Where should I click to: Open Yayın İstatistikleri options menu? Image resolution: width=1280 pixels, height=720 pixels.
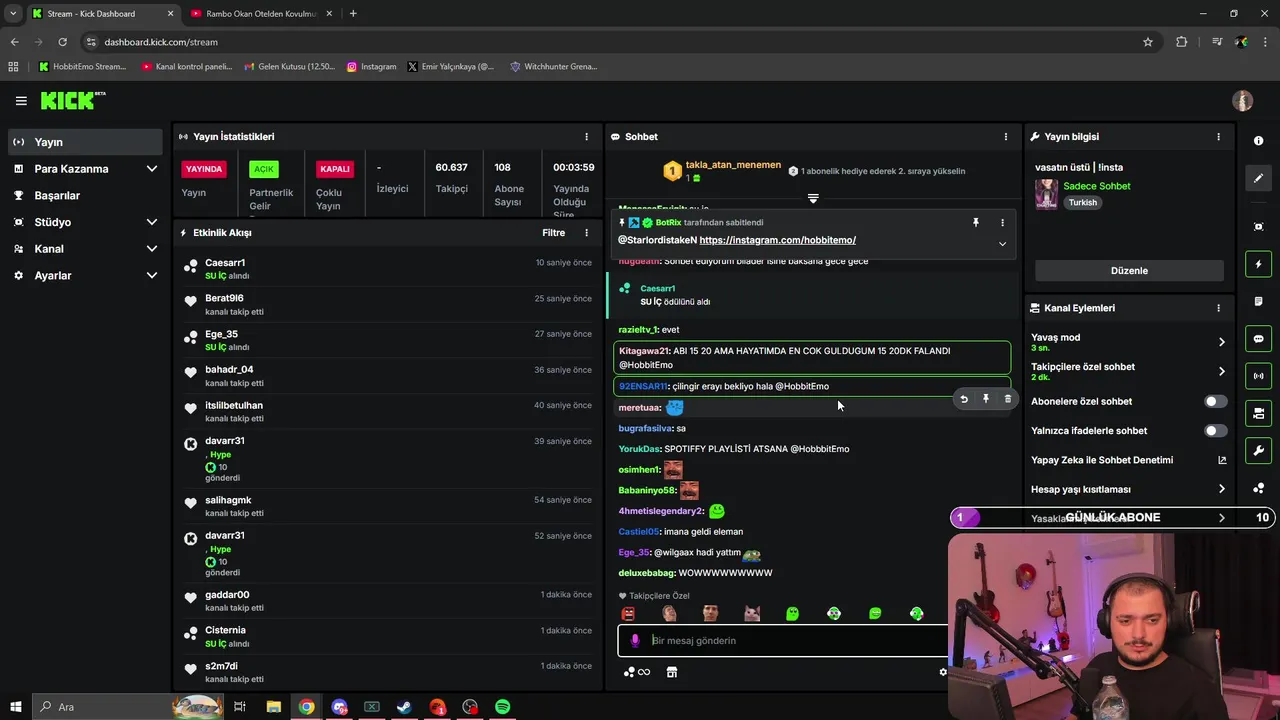coord(587,136)
